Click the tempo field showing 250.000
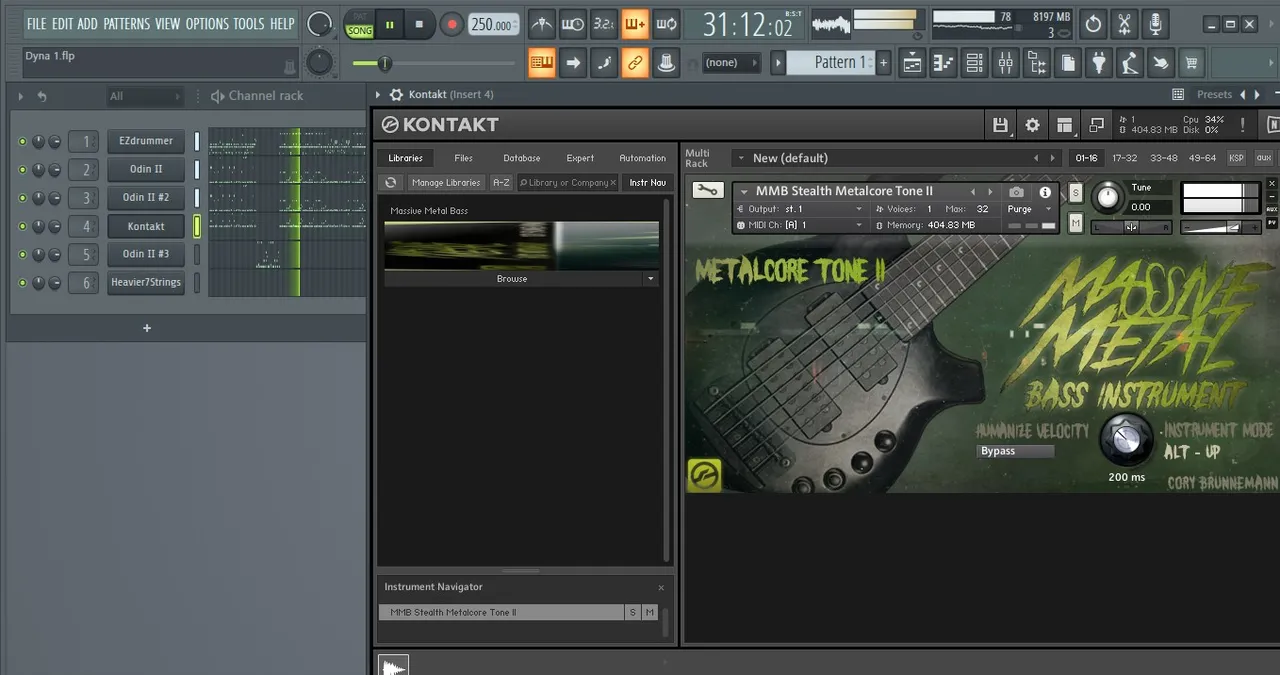The width and height of the screenshot is (1280, 675). (493, 25)
